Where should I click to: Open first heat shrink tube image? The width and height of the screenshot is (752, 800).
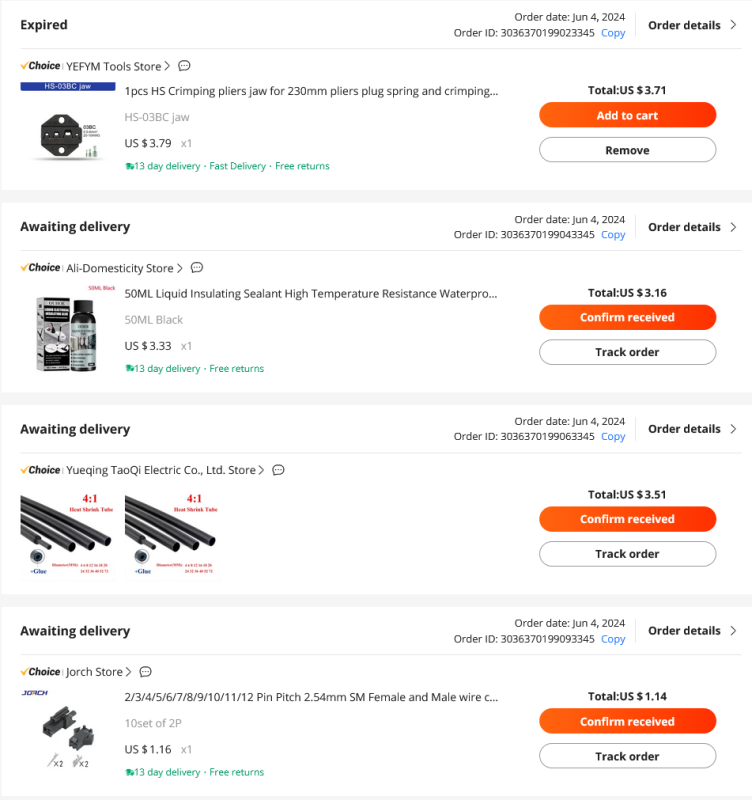tap(67, 533)
